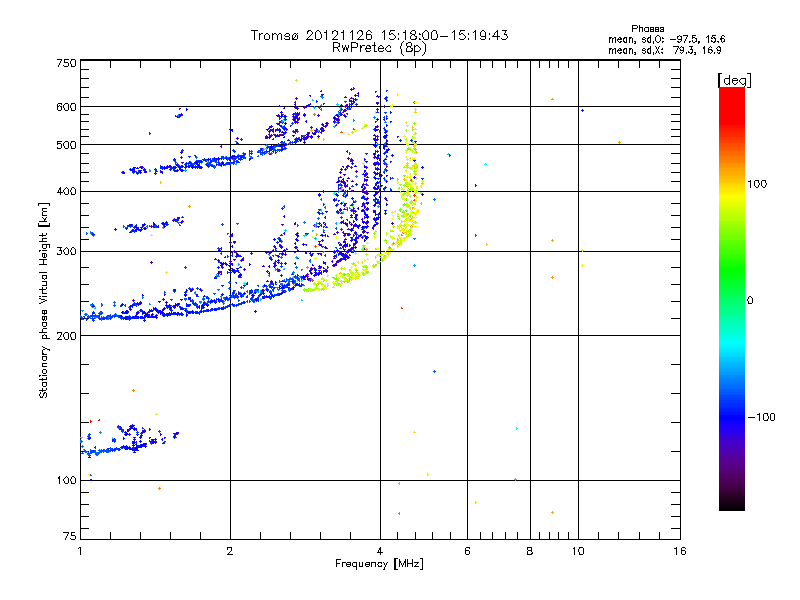The image size is (800, 600).
Task: Click the x-axis '4' tick label
Action: pyautogui.click(x=380, y=551)
